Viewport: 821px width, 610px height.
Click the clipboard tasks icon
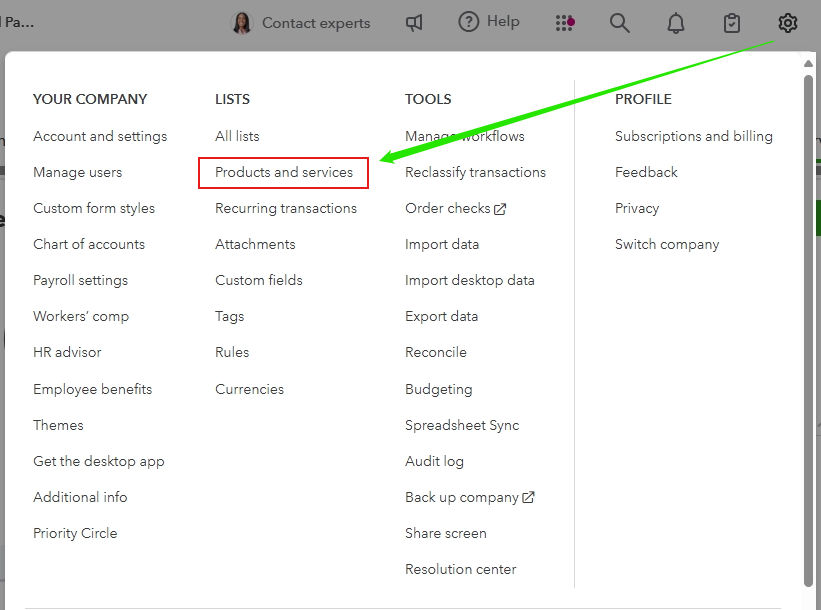[732, 23]
